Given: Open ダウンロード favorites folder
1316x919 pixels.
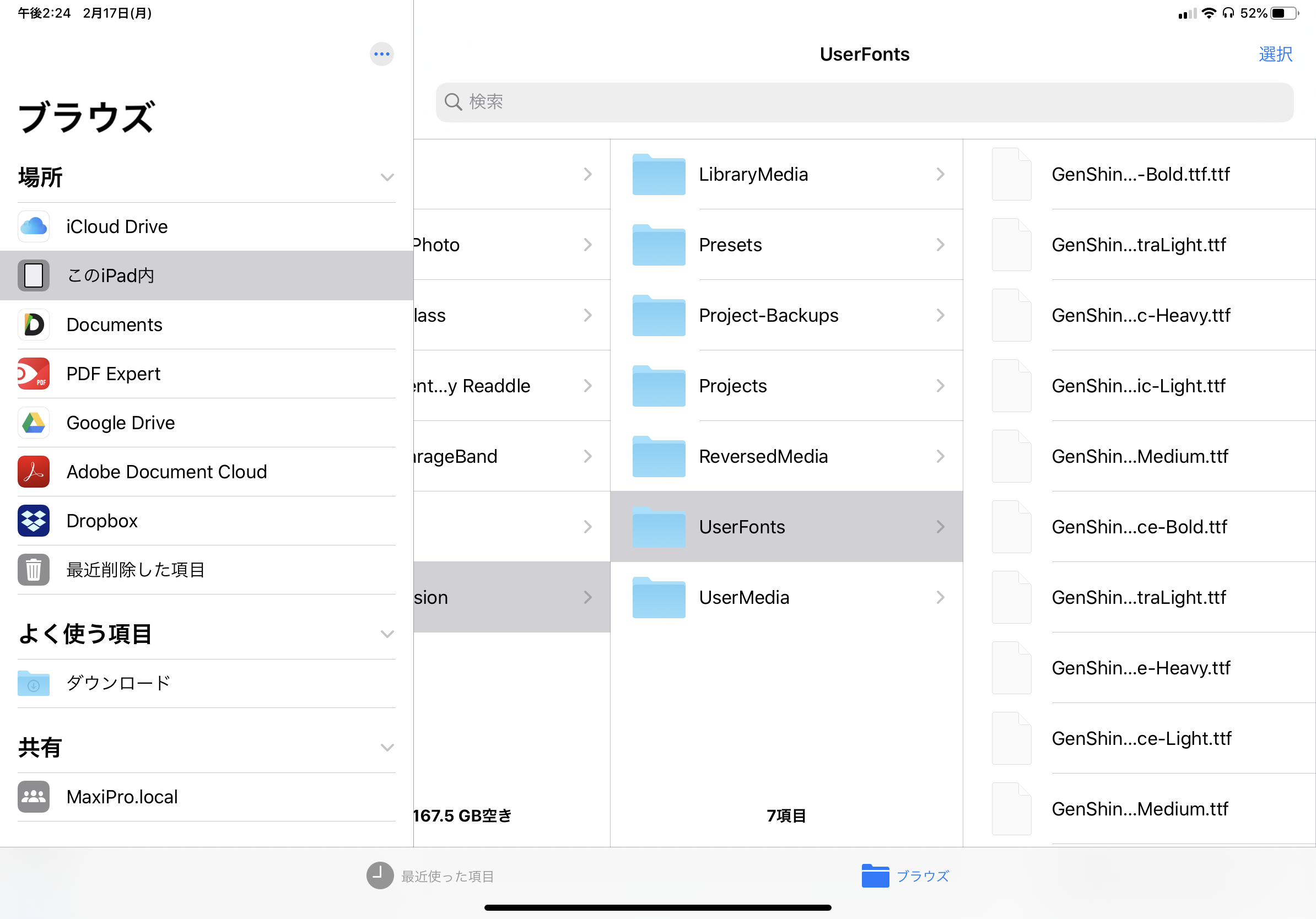Looking at the screenshot, I should pos(118,683).
